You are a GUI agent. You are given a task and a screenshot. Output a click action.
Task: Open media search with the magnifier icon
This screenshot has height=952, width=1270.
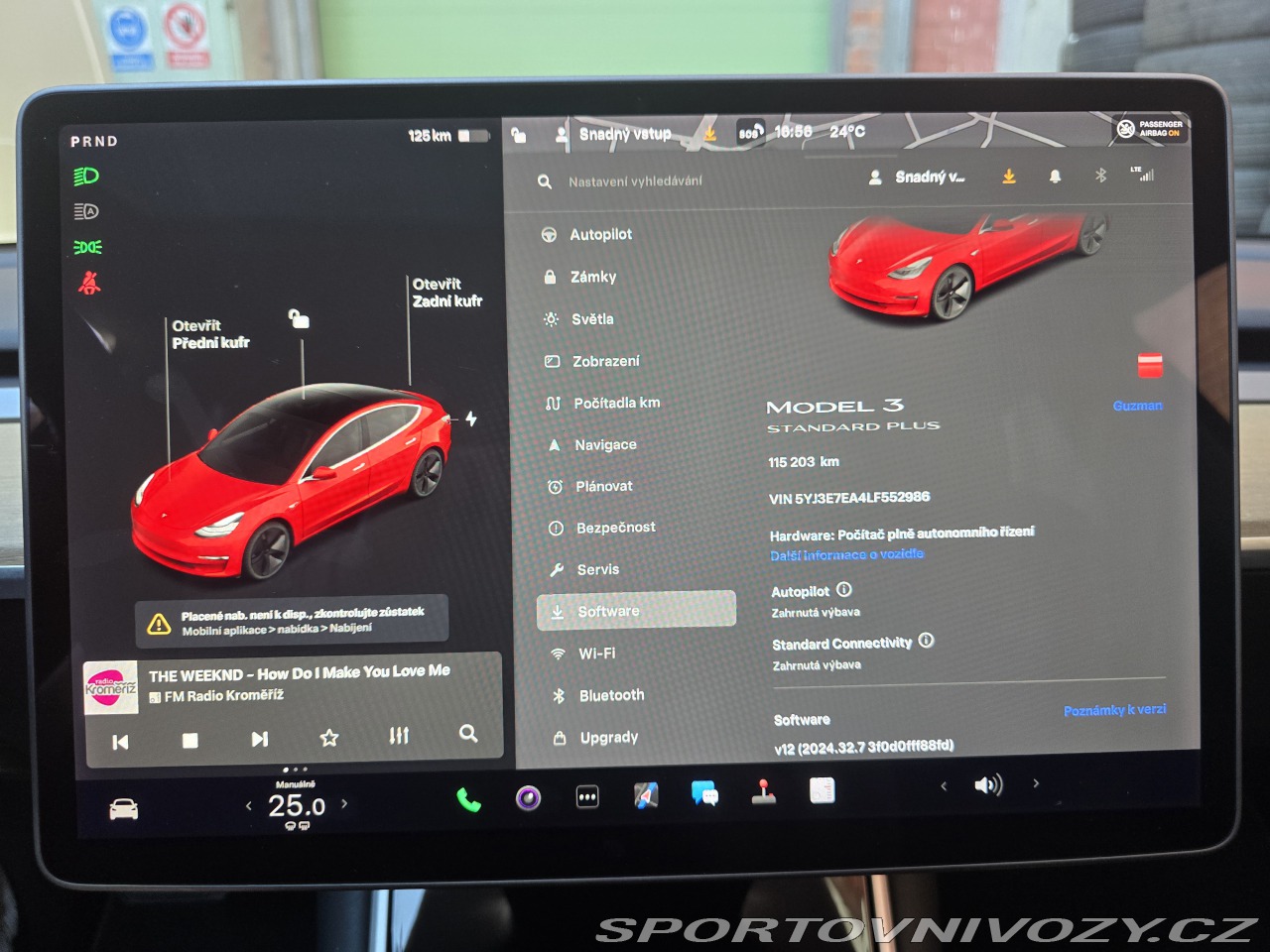coord(468,733)
